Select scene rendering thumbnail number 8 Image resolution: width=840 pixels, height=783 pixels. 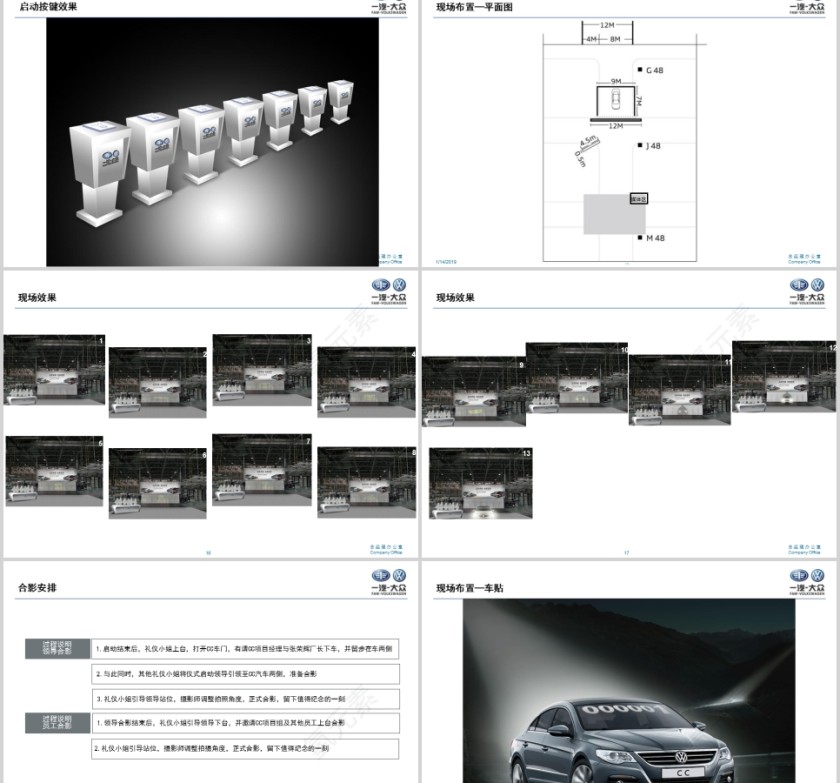[x=367, y=481]
